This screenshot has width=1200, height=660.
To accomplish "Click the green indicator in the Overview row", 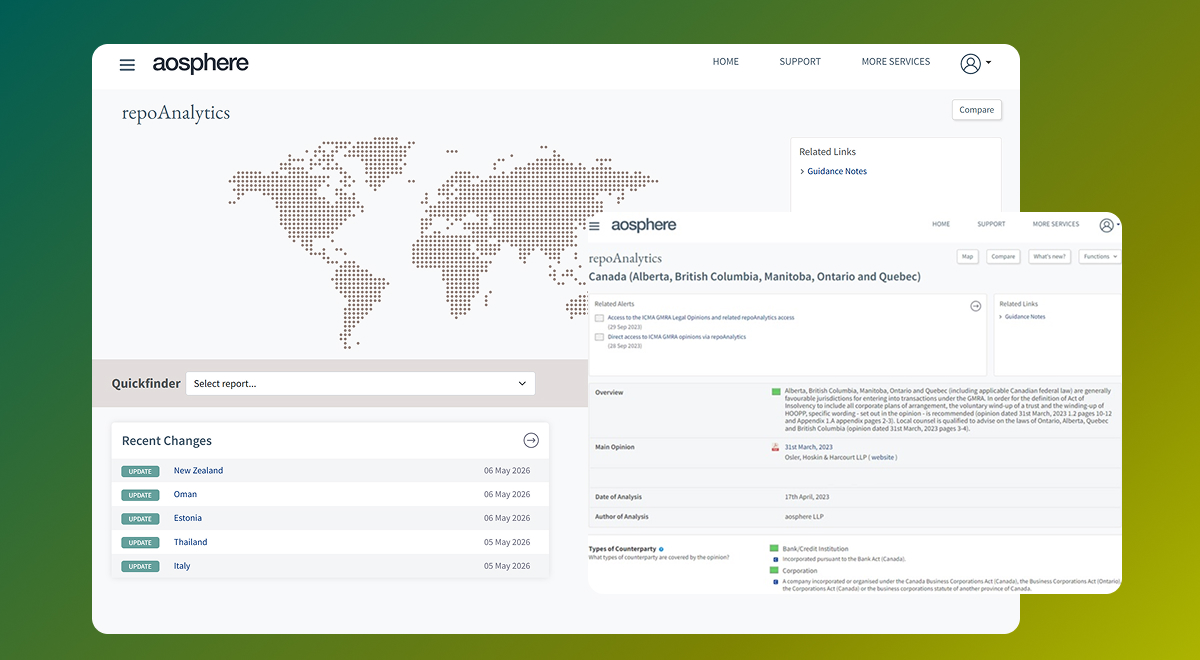I will coord(776,392).
